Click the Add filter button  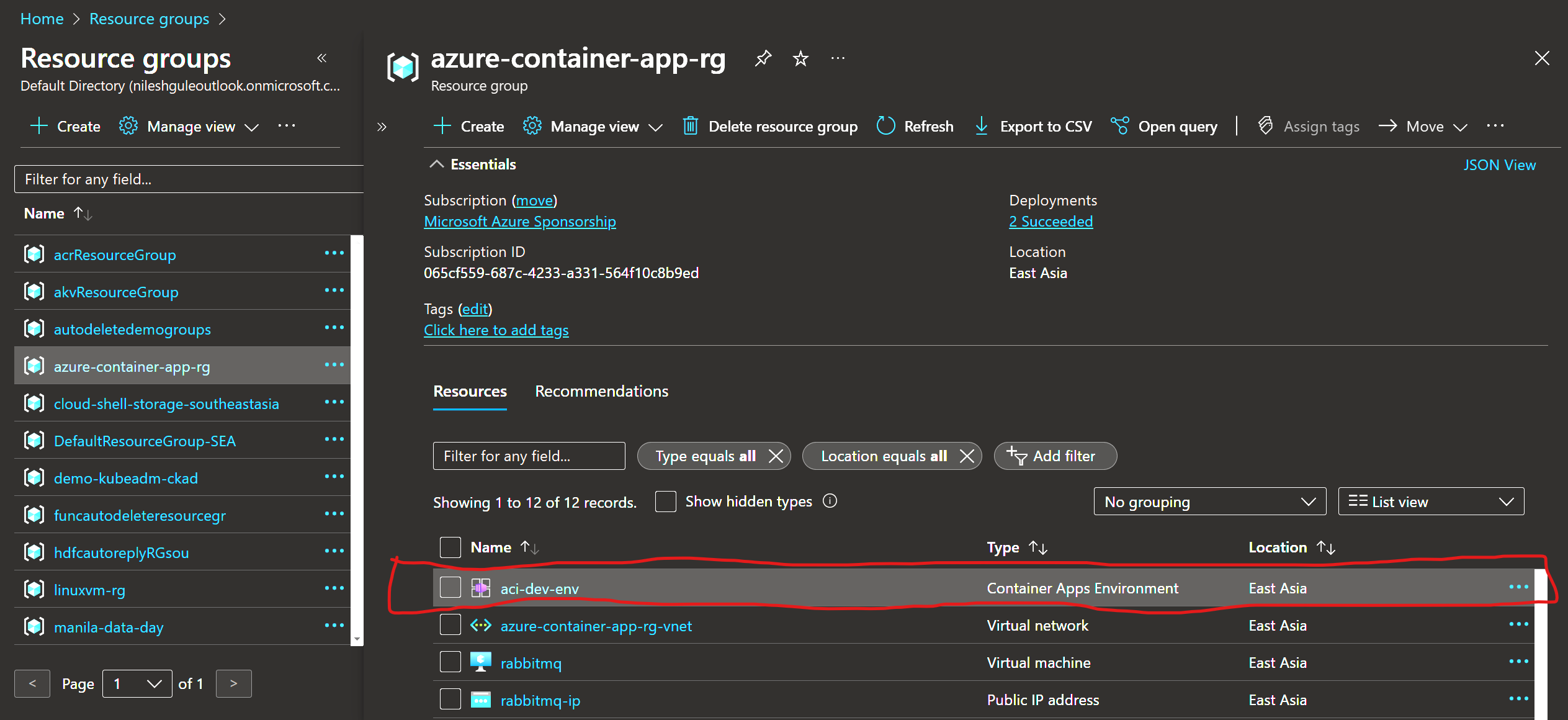[x=1055, y=456]
